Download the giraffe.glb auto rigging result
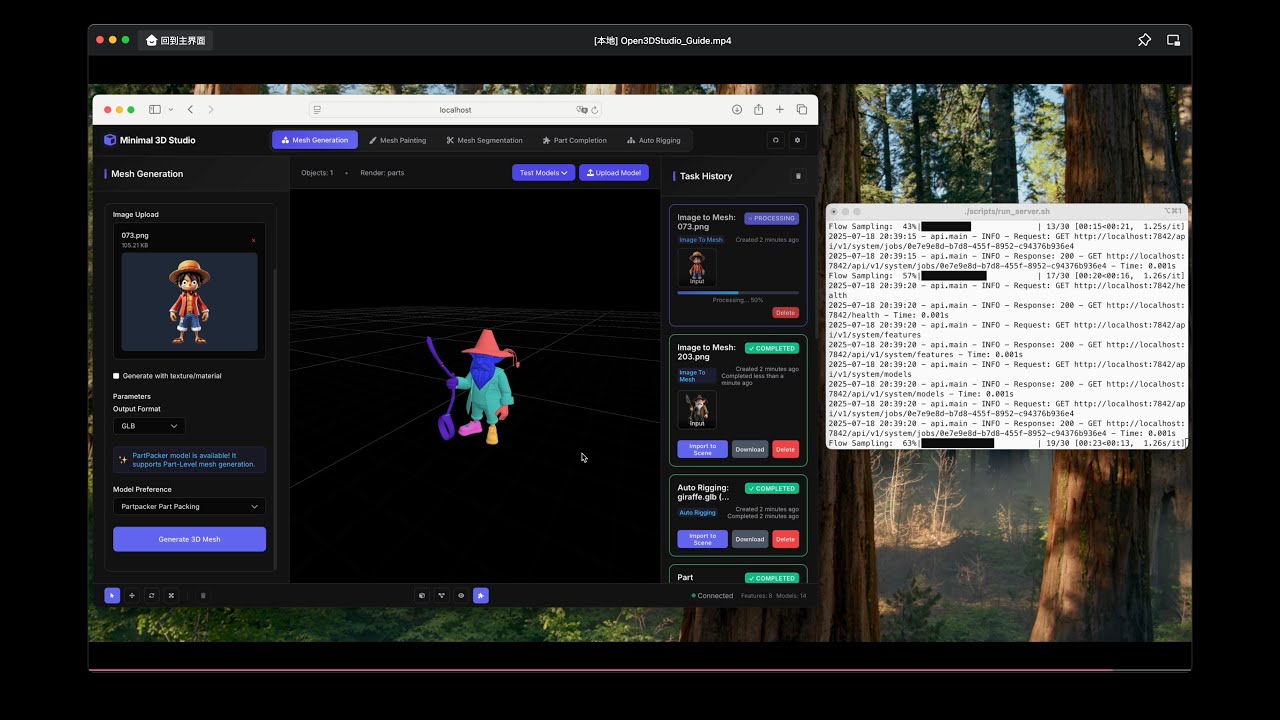 point(750,539)
